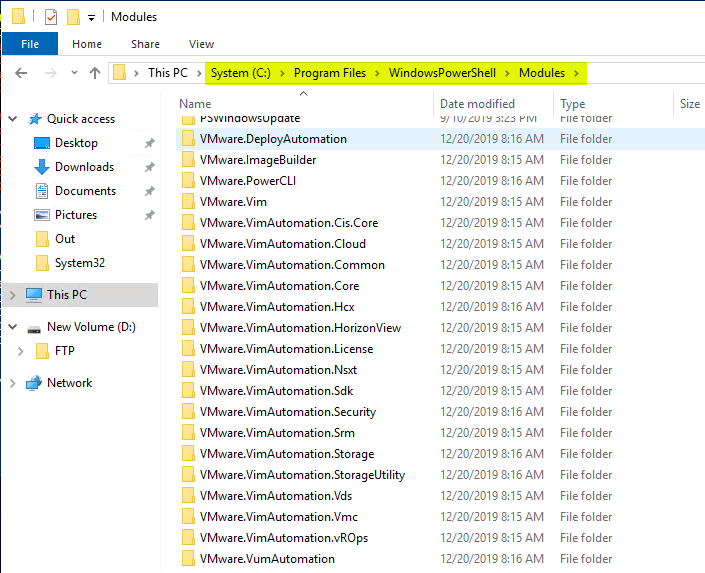Sort by the Name column header
The width and height of the screenshot is (705, 573).
point(195,104)
